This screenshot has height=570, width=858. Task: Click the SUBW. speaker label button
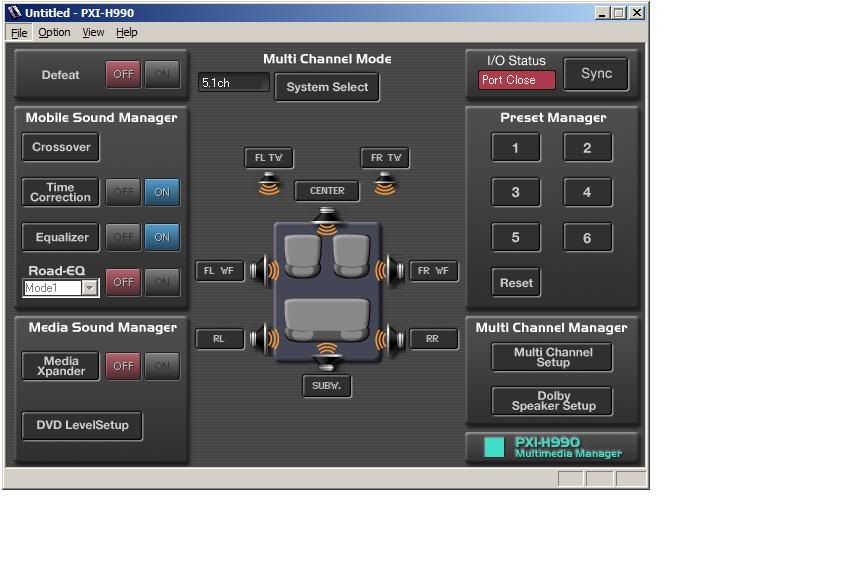[x=327, y=386]
